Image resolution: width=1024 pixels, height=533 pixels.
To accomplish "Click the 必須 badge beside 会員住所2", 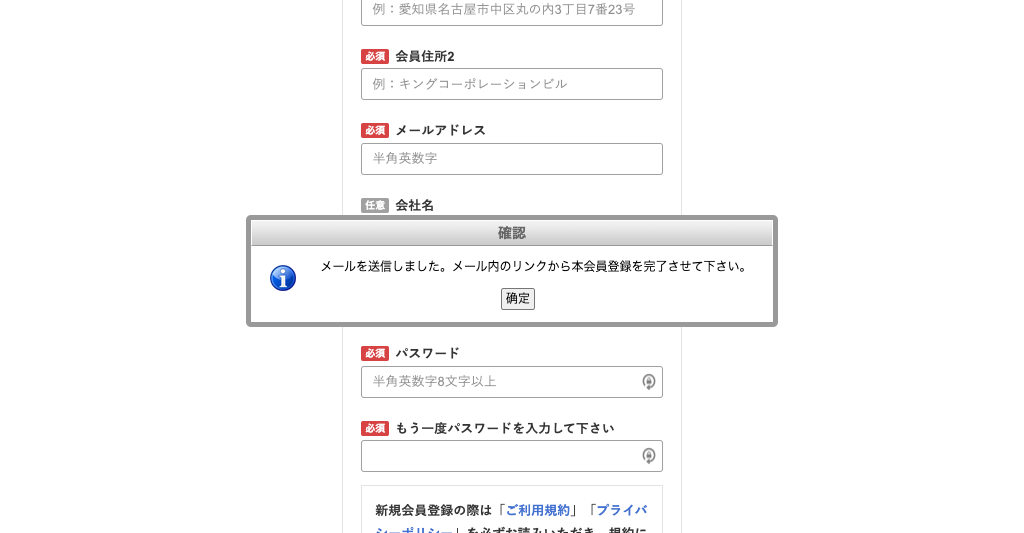I will [375, 57].
